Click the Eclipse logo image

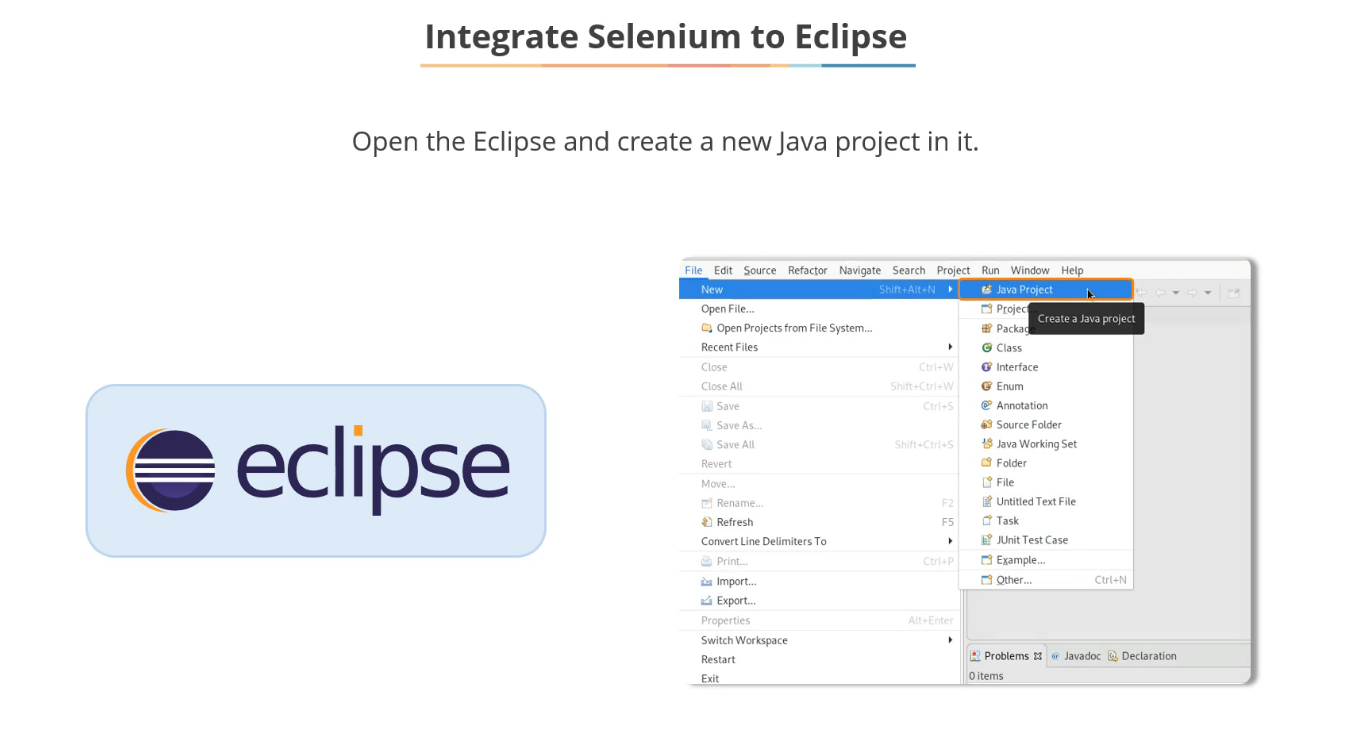pos(316,471)
